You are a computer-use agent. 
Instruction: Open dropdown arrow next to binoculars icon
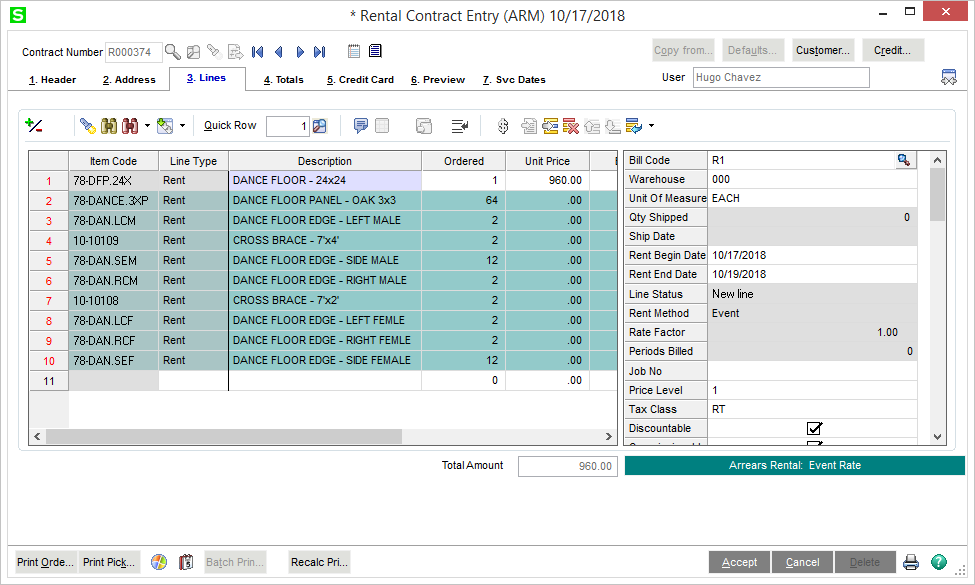[x=147, y=126]
